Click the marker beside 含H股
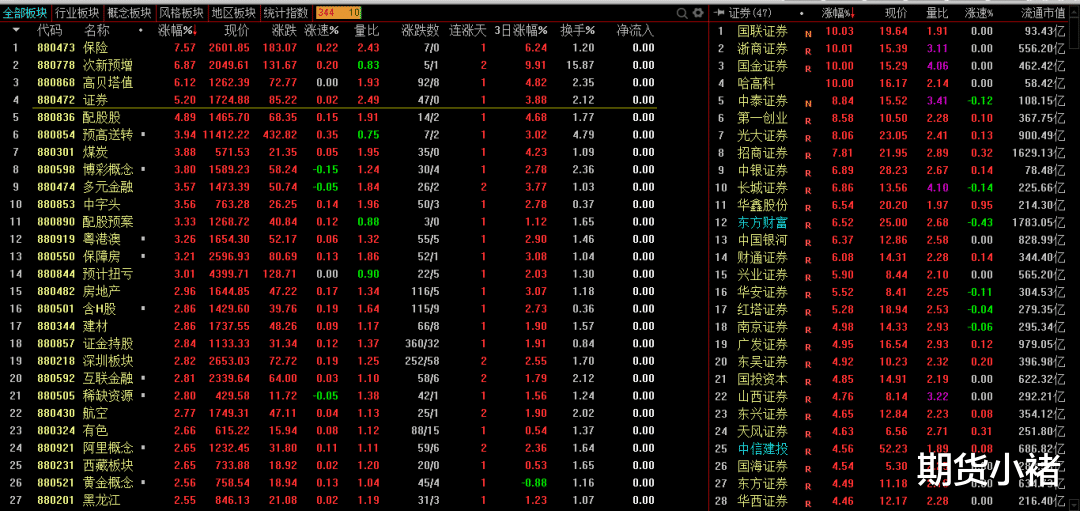1080x511 pixels. pyautogui.click(x=143, y=309)
